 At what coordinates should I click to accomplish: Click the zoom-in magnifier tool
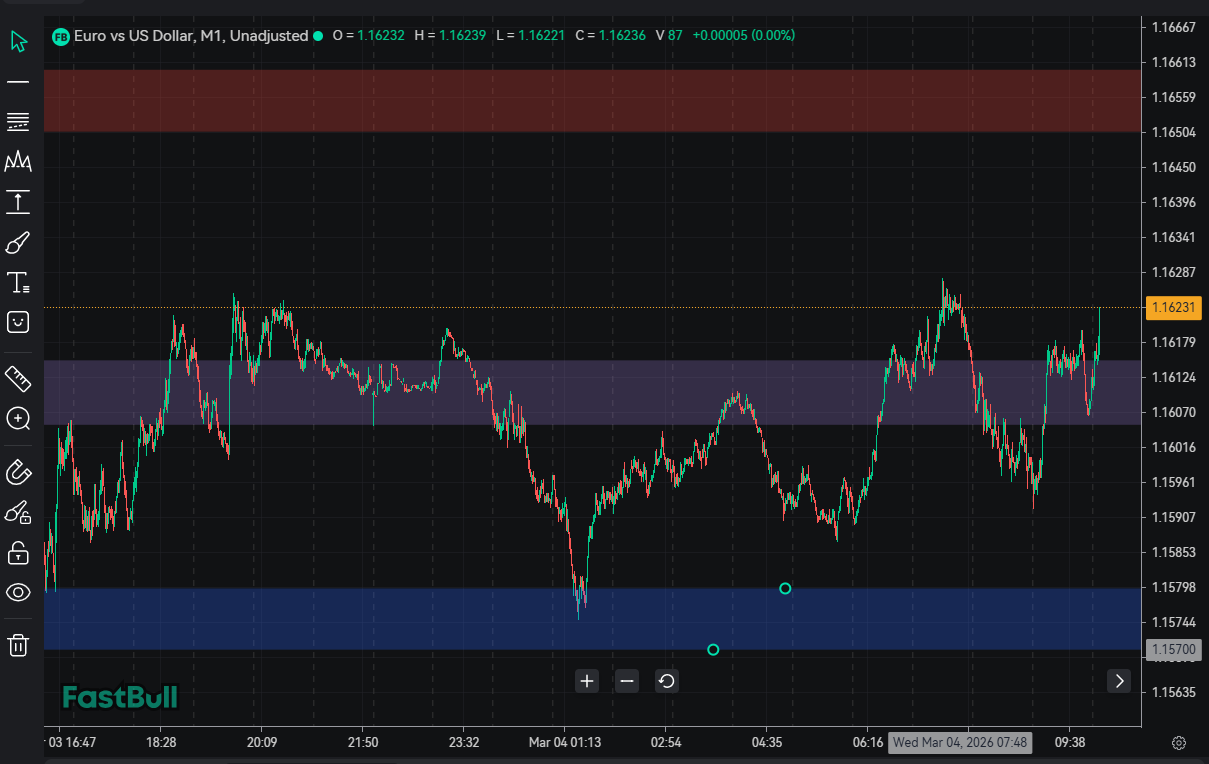18,418
